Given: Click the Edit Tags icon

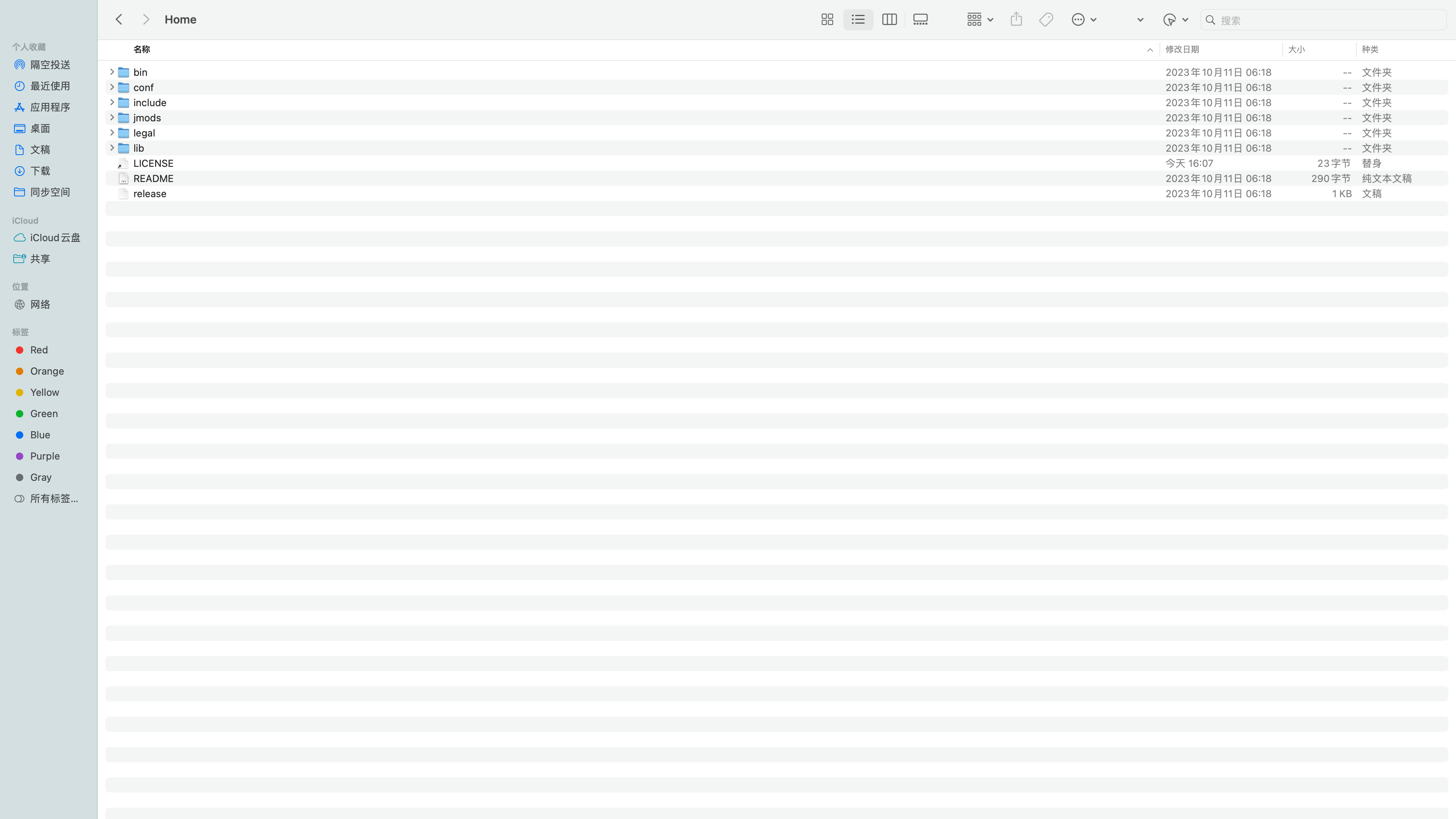Looking at the screenshot, I should tap(1046, 20).
